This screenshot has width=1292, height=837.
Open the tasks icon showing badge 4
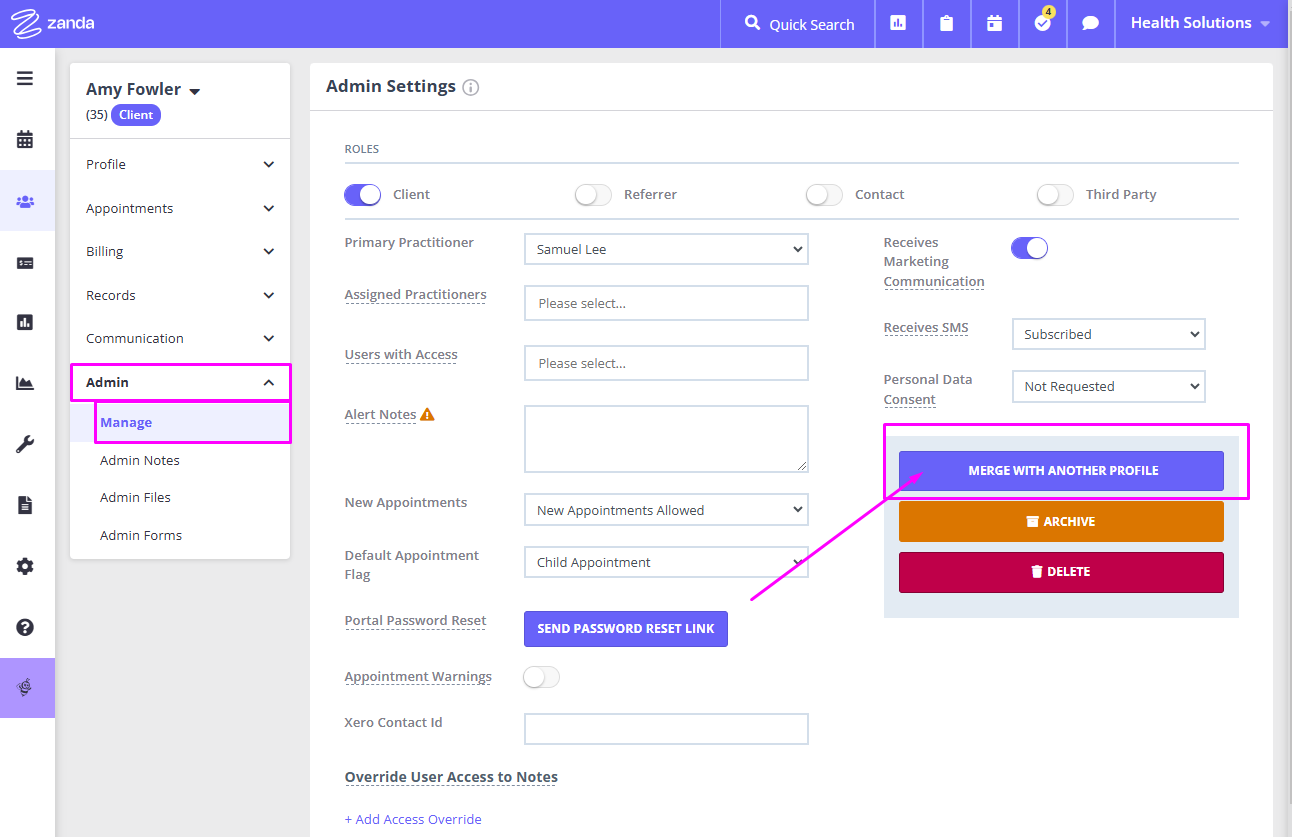coord(1042,23)
